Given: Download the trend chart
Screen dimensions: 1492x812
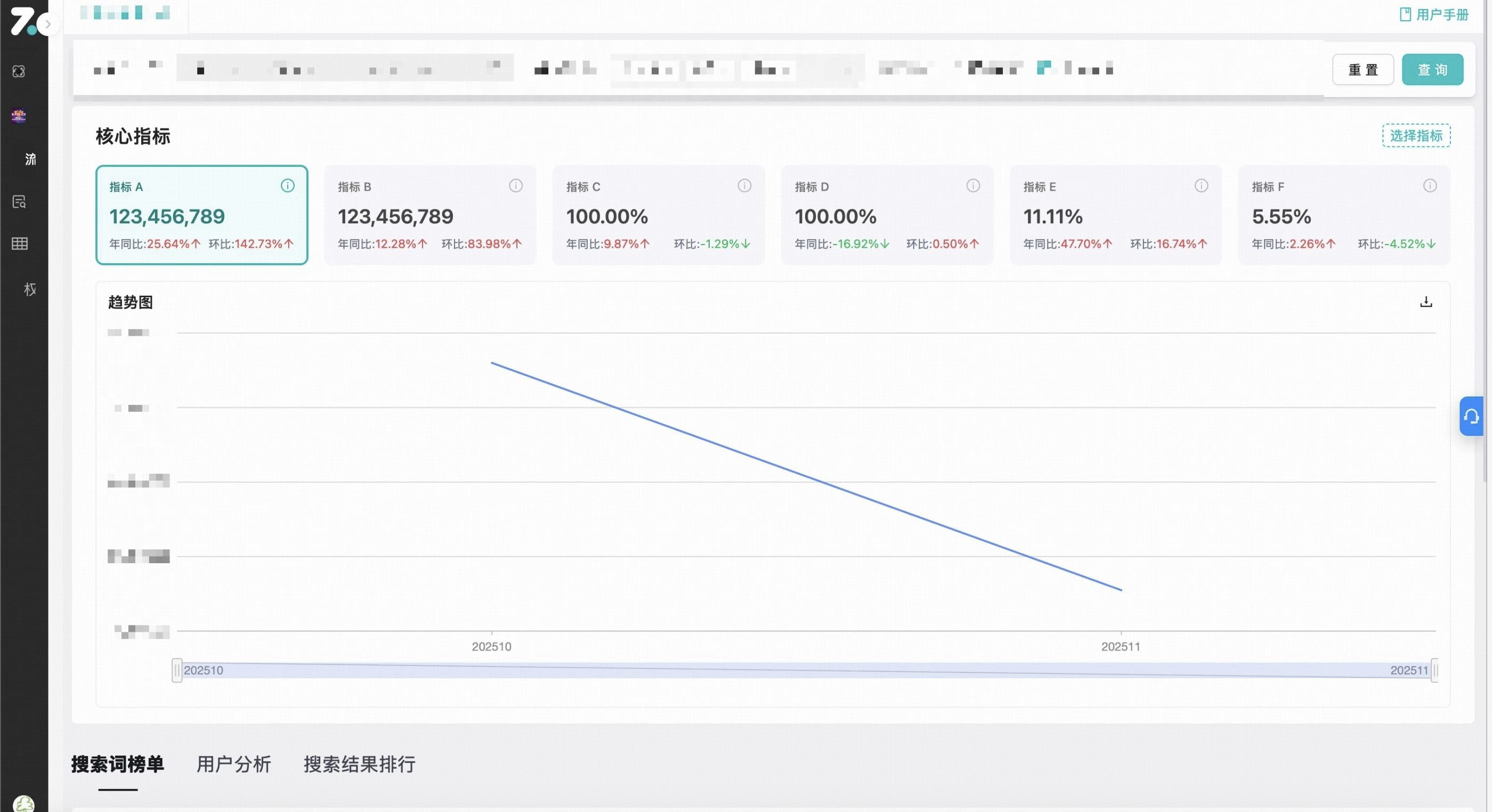Looking at the screenshot, I should pyautogui.click(x=1425, y=302).
